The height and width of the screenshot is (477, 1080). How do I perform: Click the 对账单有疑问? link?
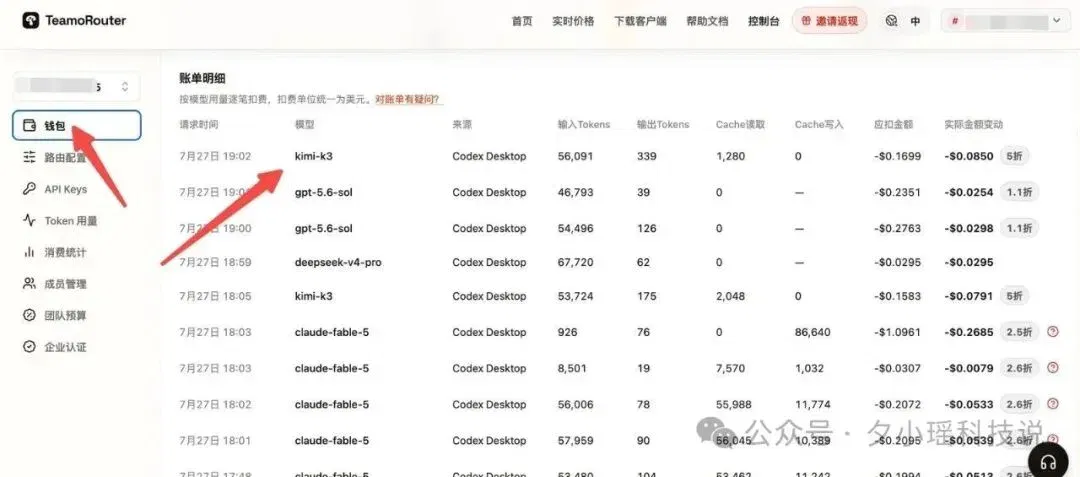(x=408, y=100)
